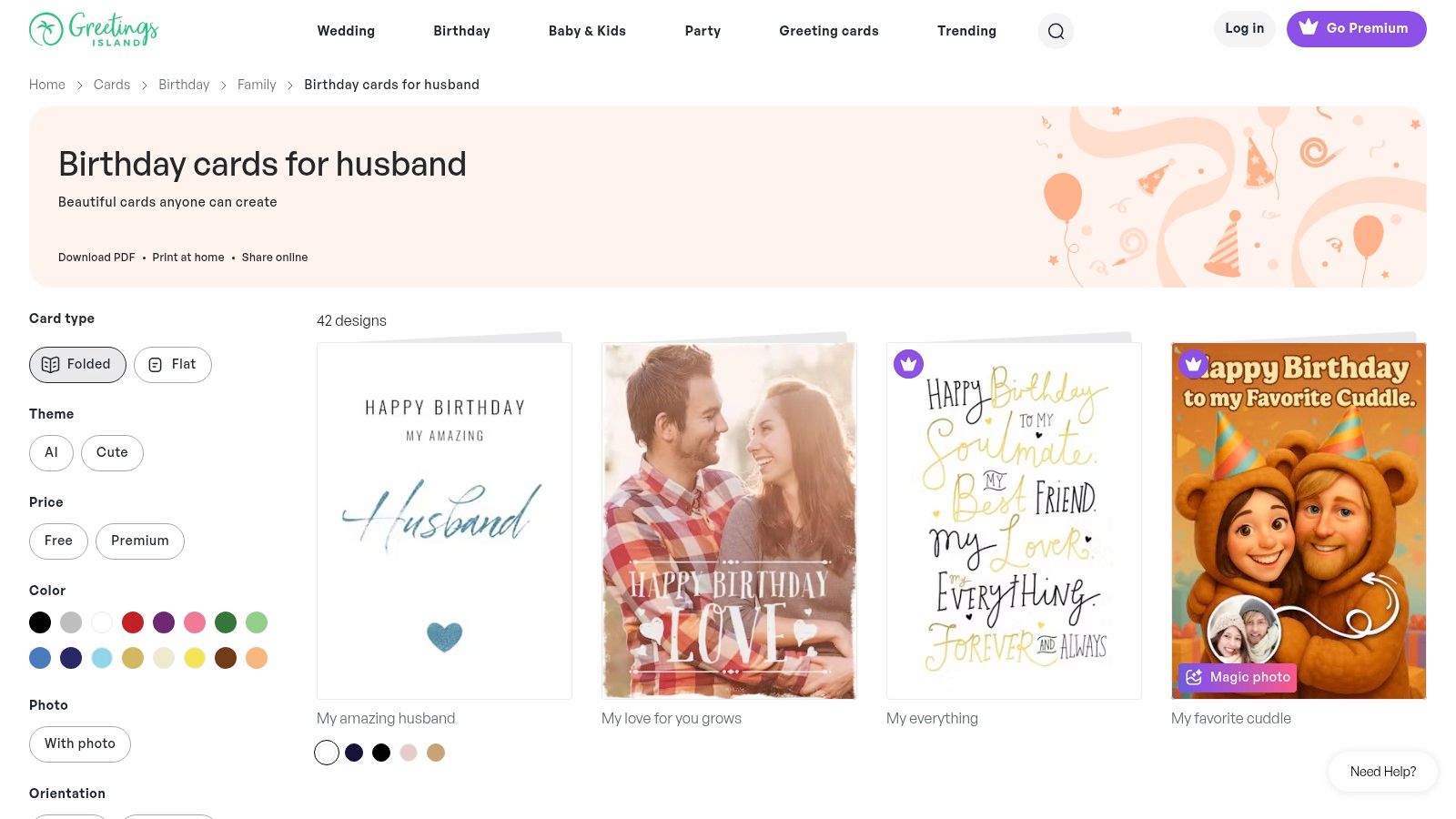Open the Greeting cards menu
This screenshot has height=819, width=1456.
pyautogui.click(x=829, y=31)
